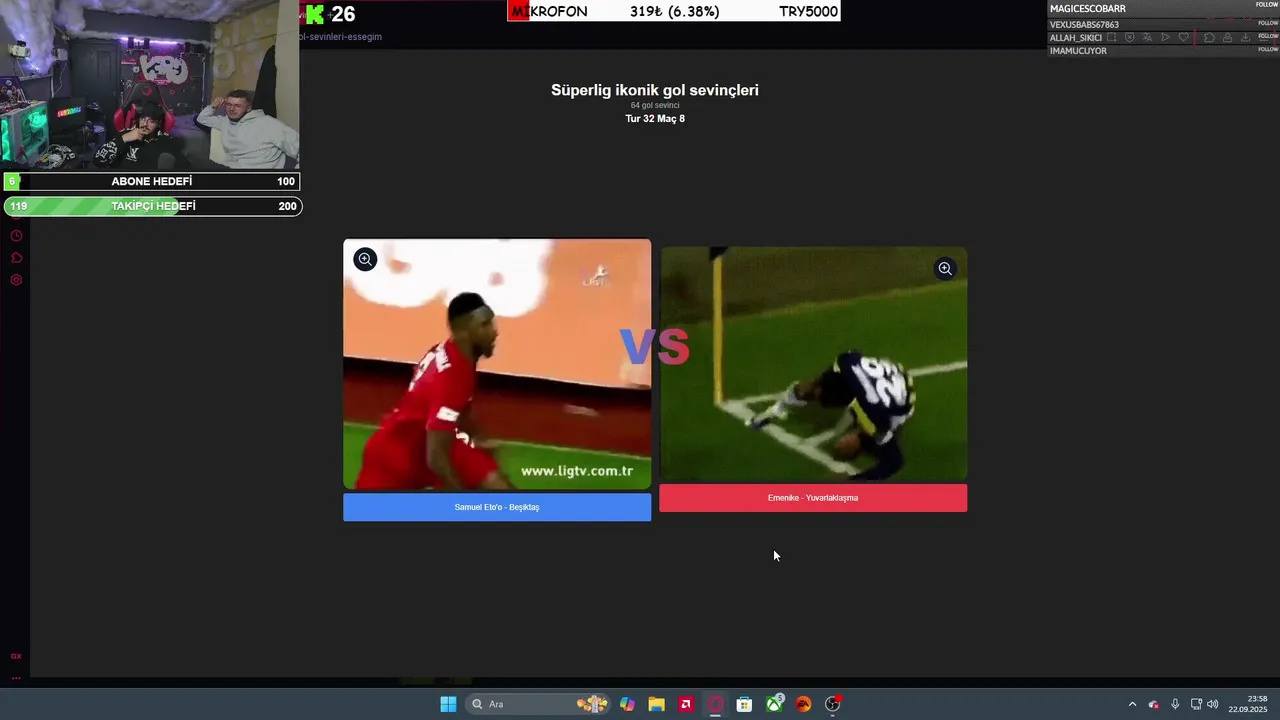Select the Emenike celebration image
This screenshot has height=720, width=1280.
(813, 364)
